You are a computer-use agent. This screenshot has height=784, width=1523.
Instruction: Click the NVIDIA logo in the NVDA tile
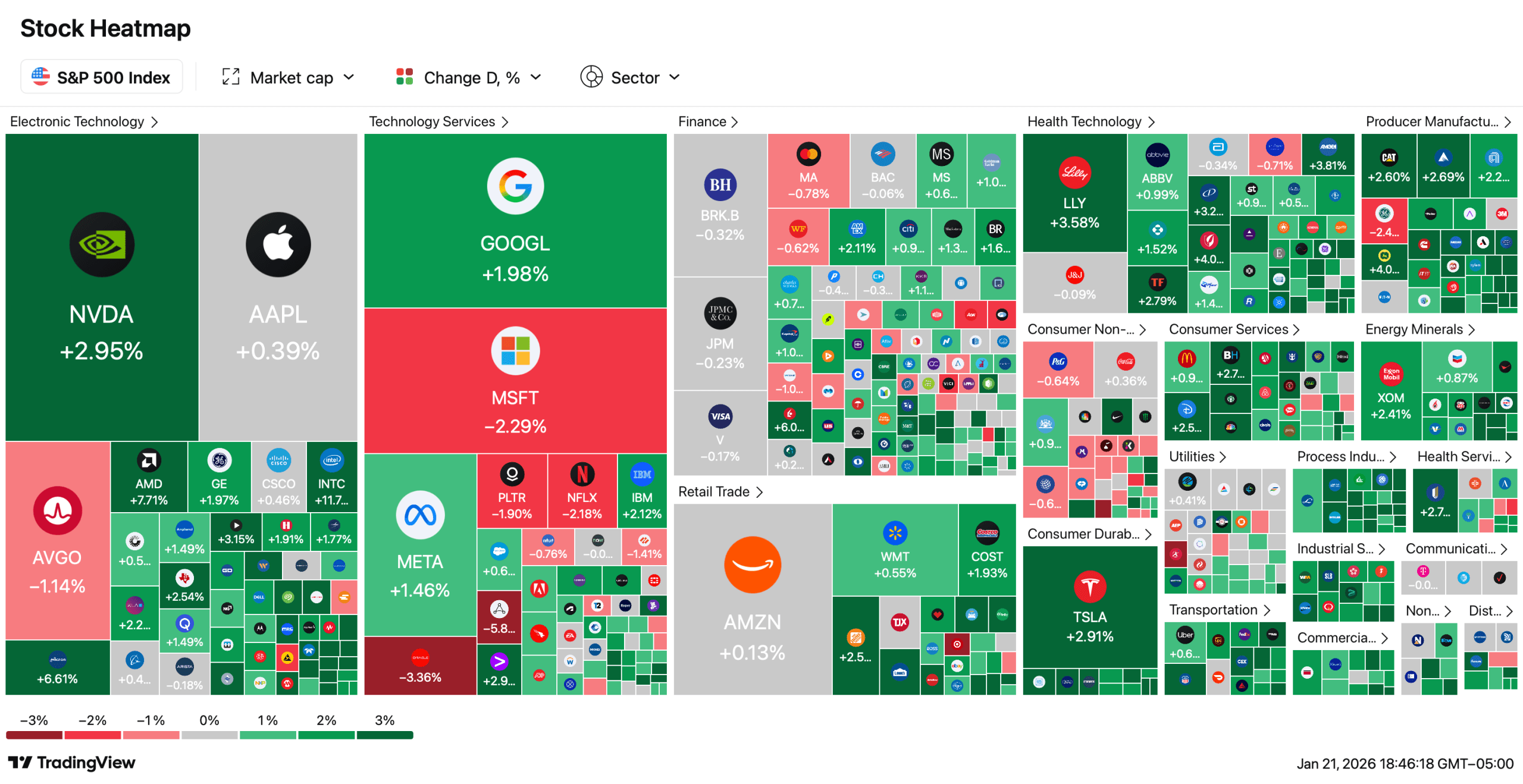tap(102, 244)
